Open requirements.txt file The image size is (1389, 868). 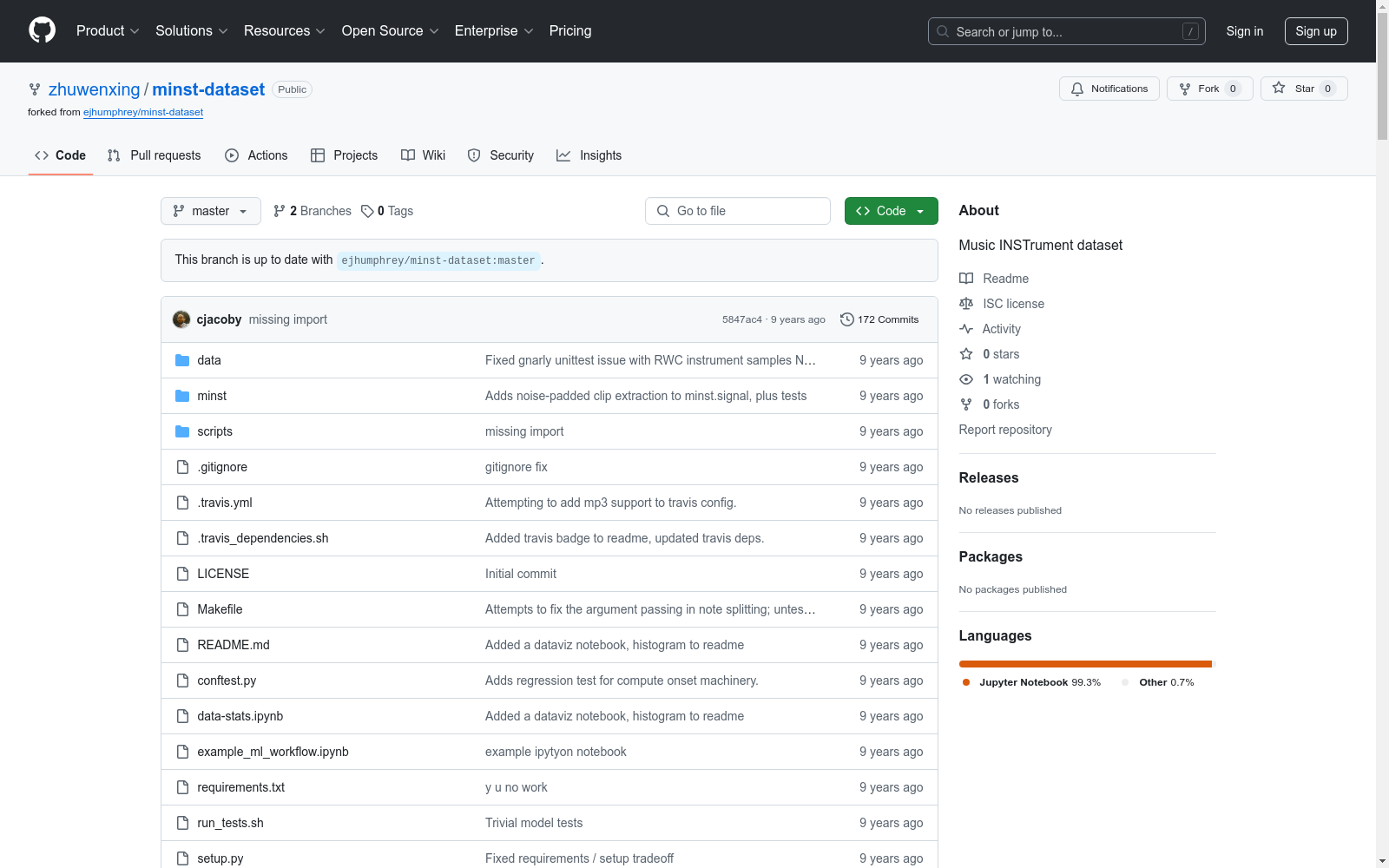[241, 787]
